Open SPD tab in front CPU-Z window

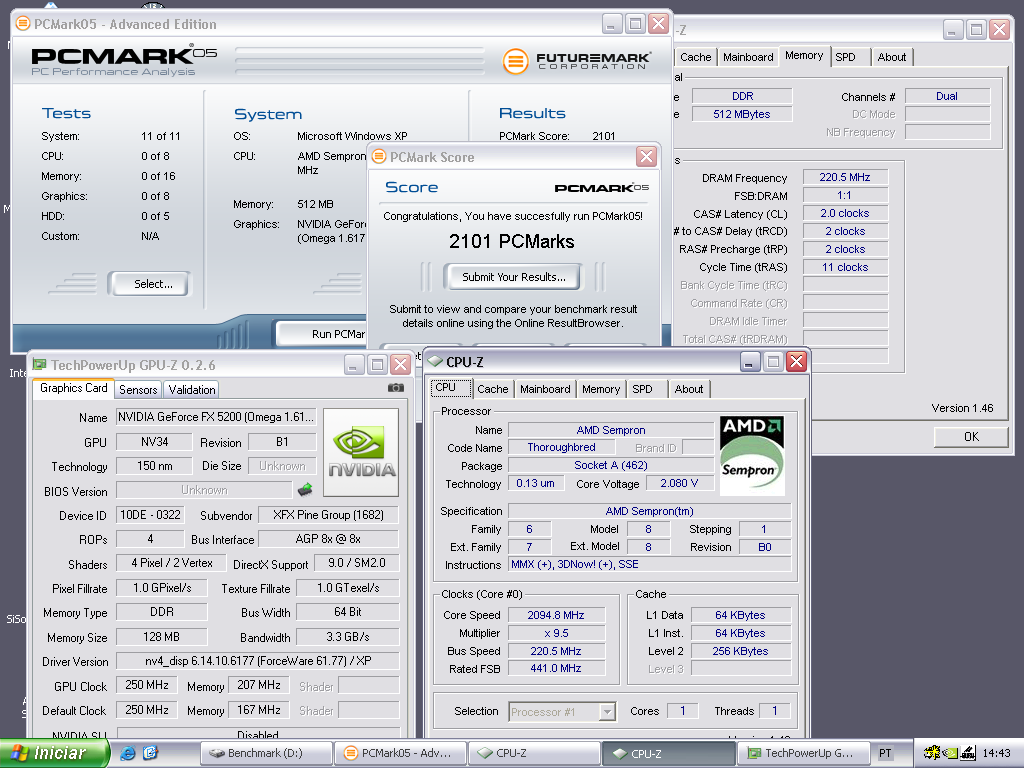pyautogui.click(x=642, y=389)
